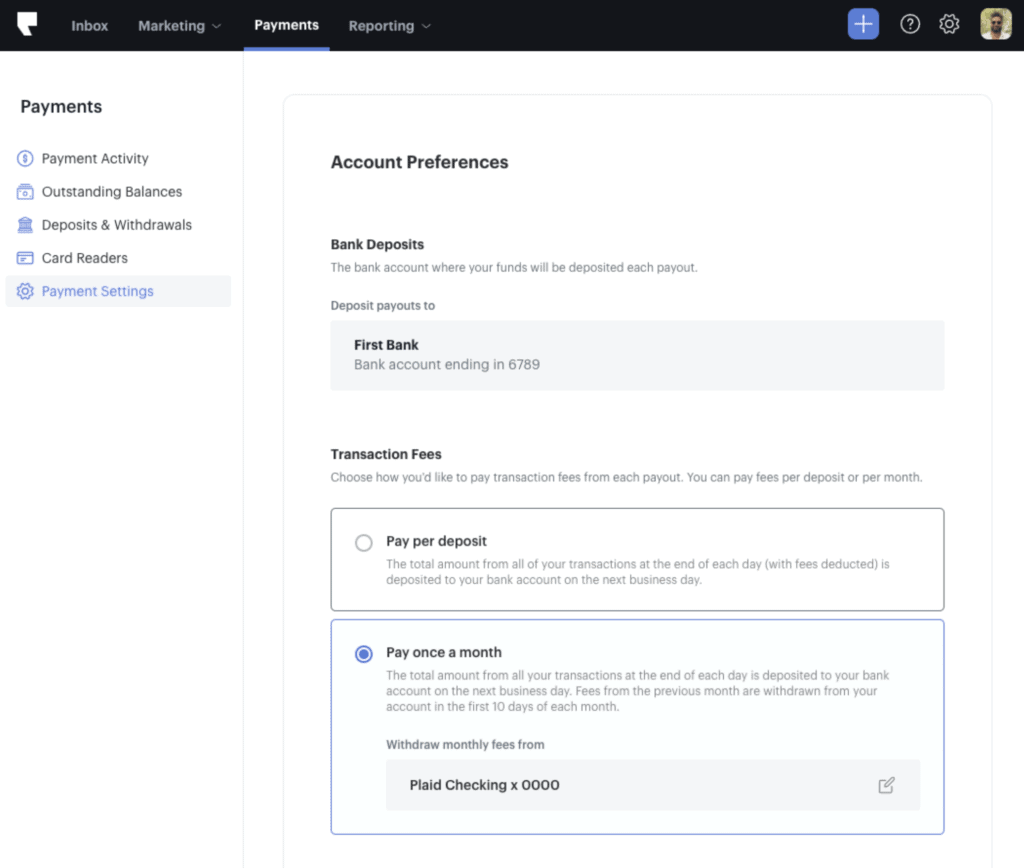The width and height of the screenshot is (1024, 868).
Task: Click the Card Readers icon
Action: click(25, 258)
